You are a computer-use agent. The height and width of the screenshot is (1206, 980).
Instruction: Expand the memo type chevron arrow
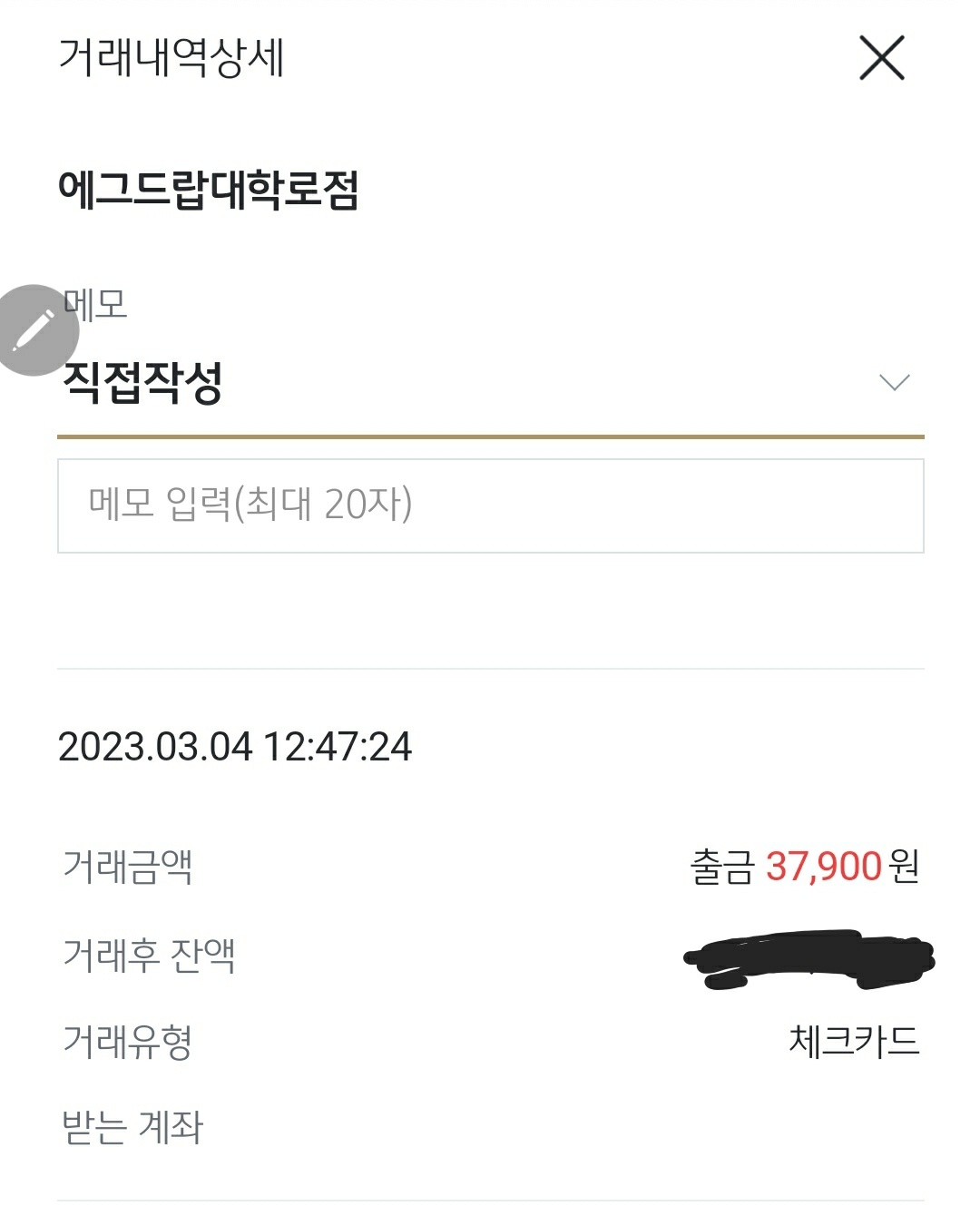click(895, 383)
